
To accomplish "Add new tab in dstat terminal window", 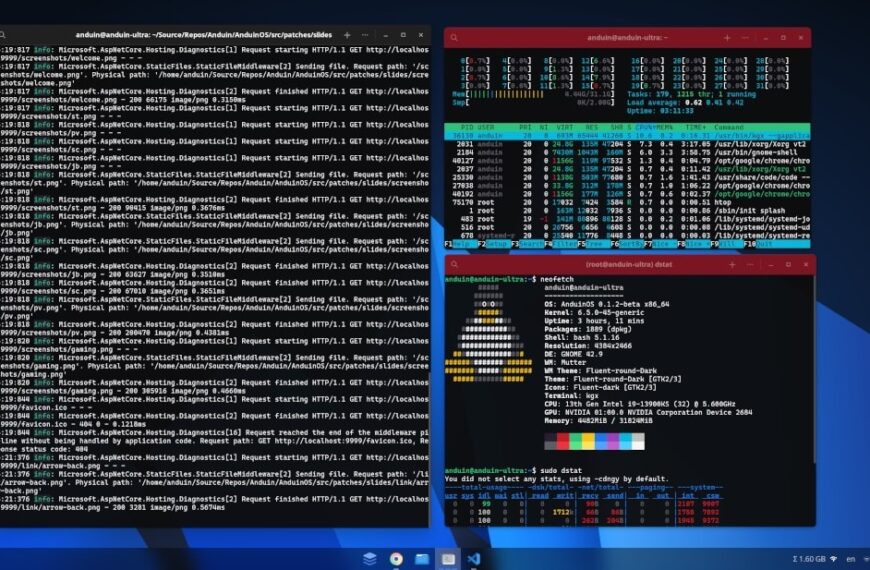I will click(x=732, y=265).
